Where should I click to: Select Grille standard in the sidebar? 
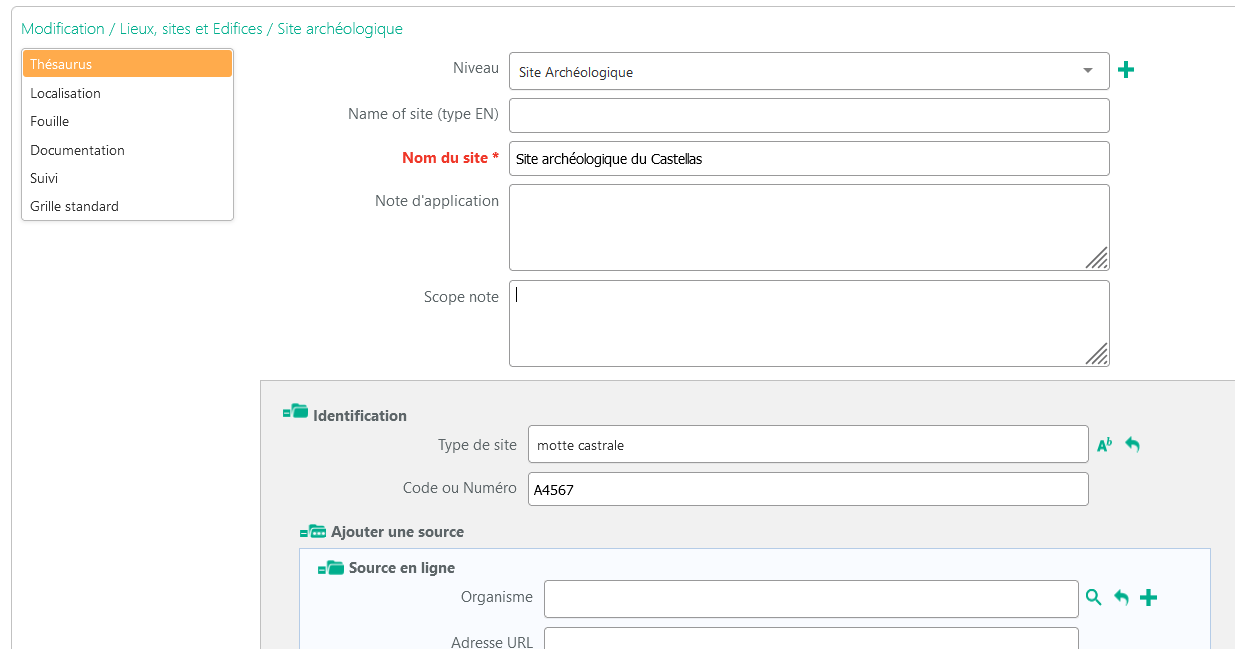click(x=74, y=206)
